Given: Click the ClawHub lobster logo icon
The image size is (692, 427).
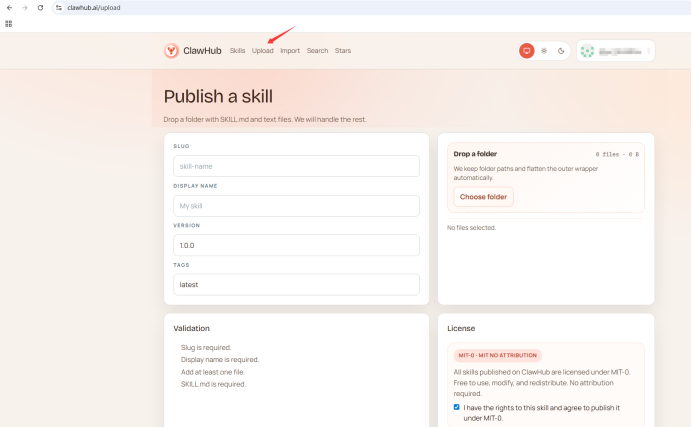Looking at the screenshot, I should tap(171, 51).
